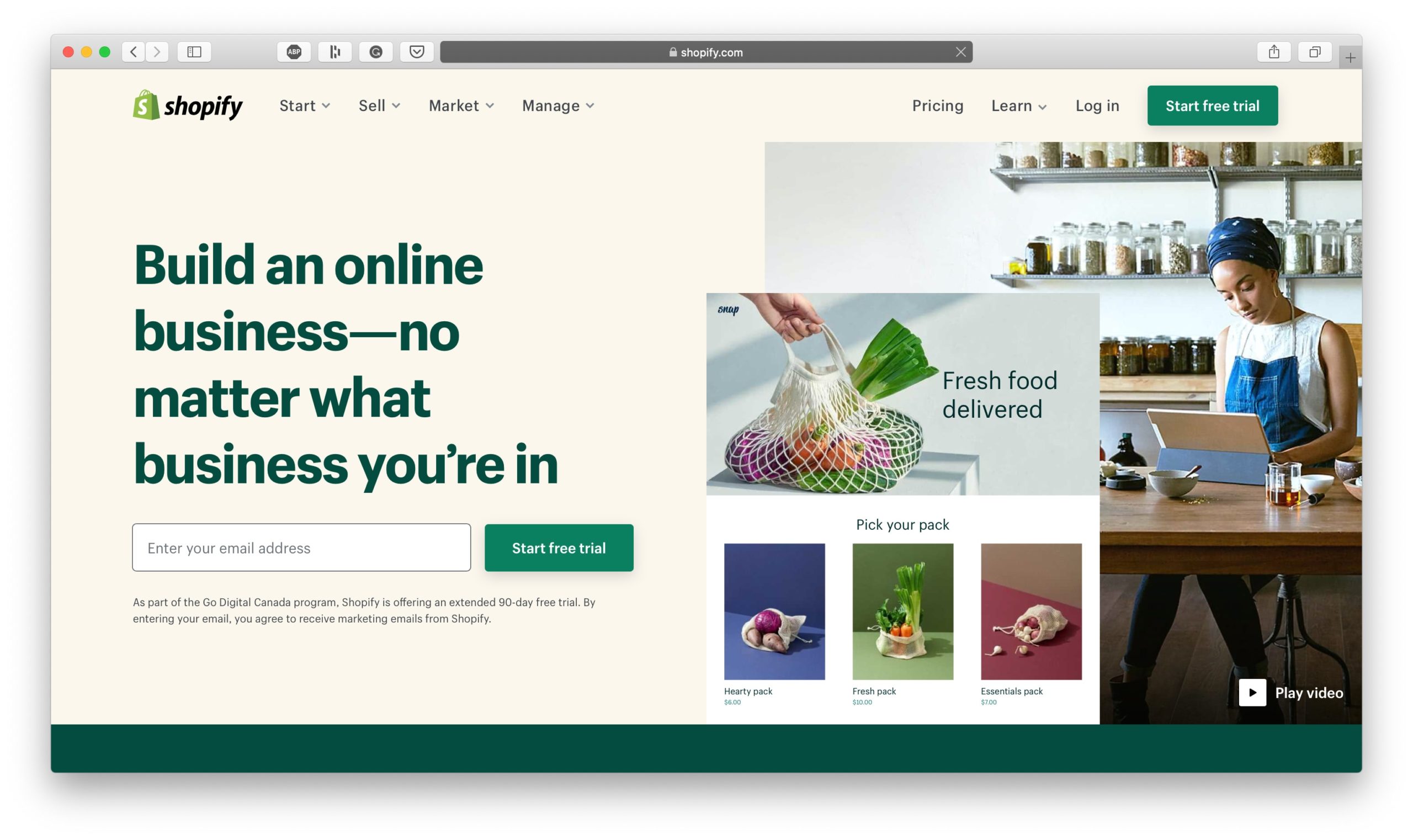1413x840 pixels.
Task: Expand the Sell navigation dropdown
Action: click(379, 105)
